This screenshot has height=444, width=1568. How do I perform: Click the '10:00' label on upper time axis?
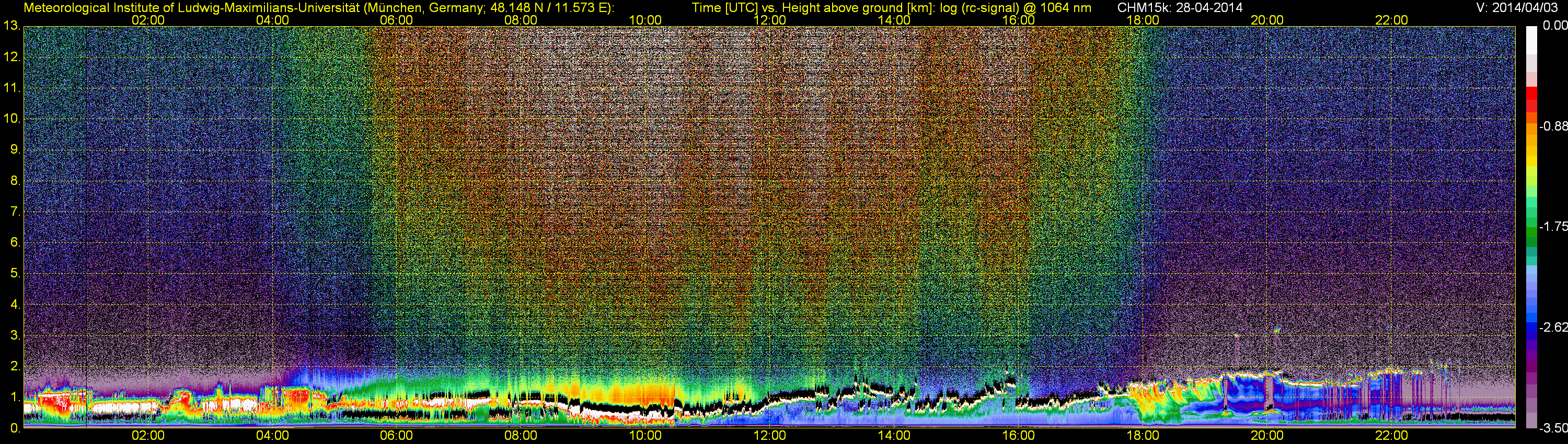[x=645, y=20]
